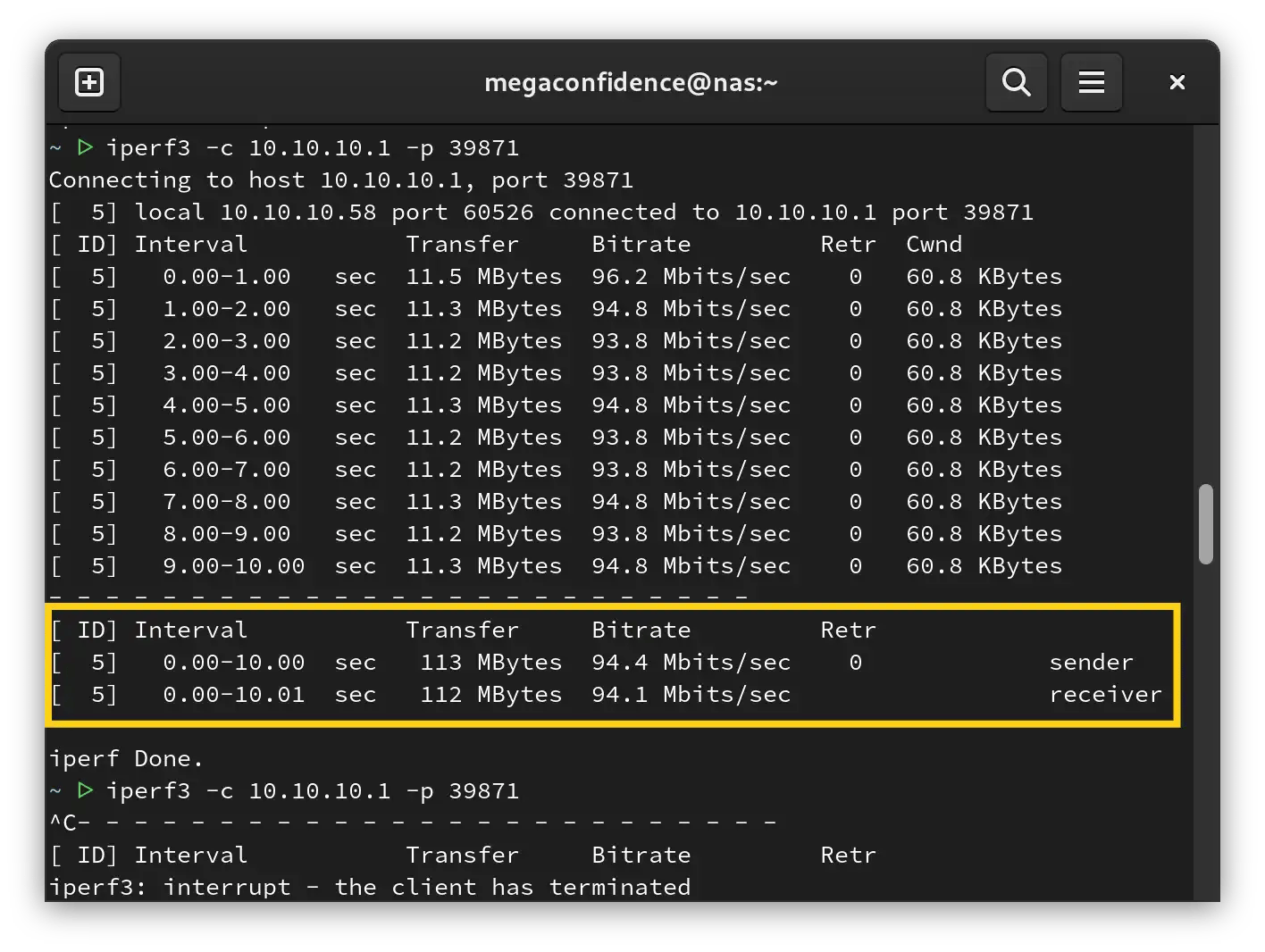
Task: Click the receiver summary '112 MBytes' value
Action: (x=491, y=694)
